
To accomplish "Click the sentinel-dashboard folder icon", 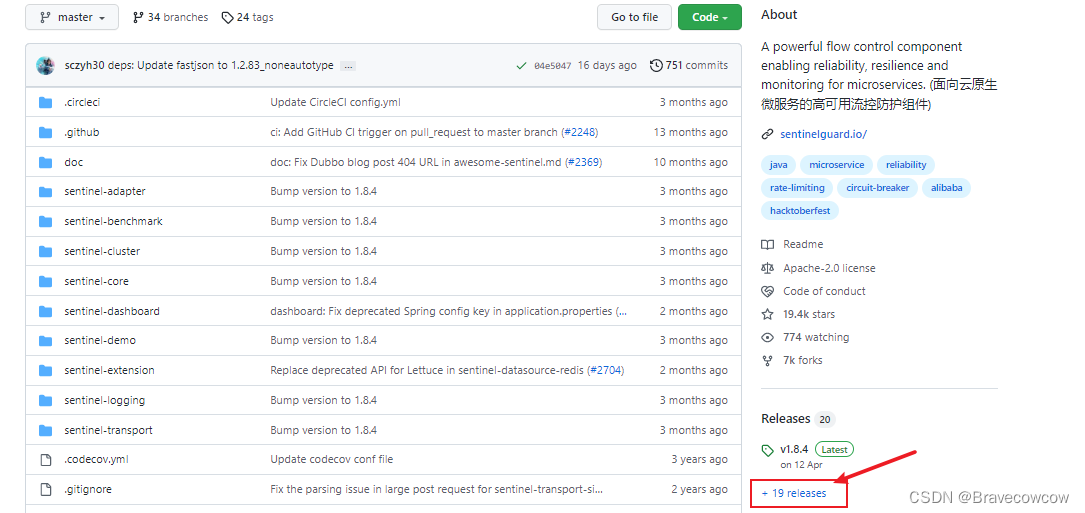I will 46,312.
